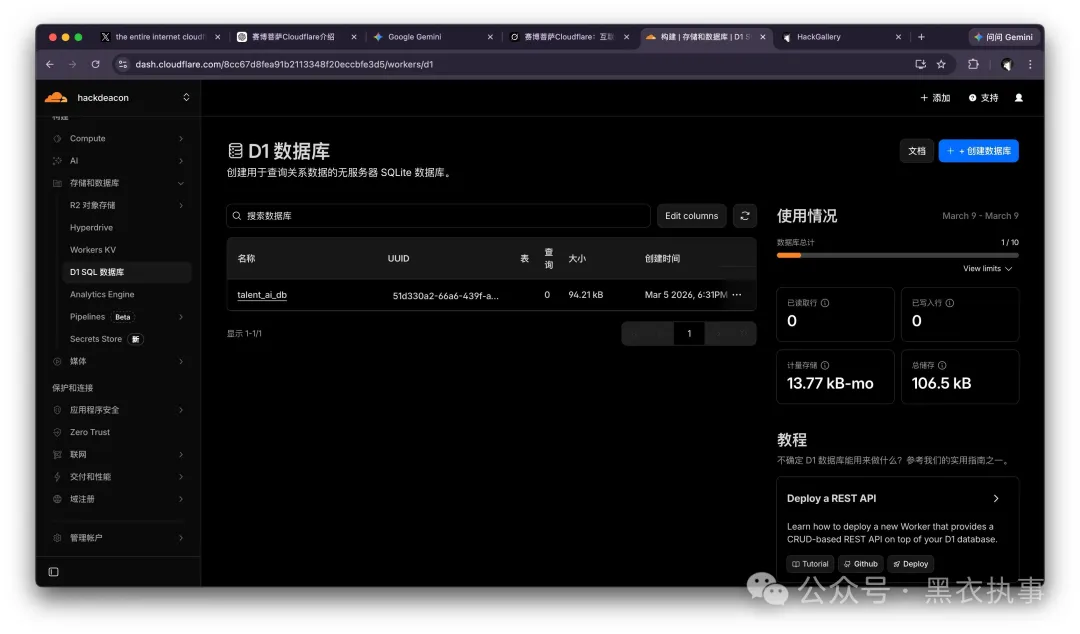Switch to the HackGallery browser tab
Screen dimensions: 1080x634
coord(842,37)
